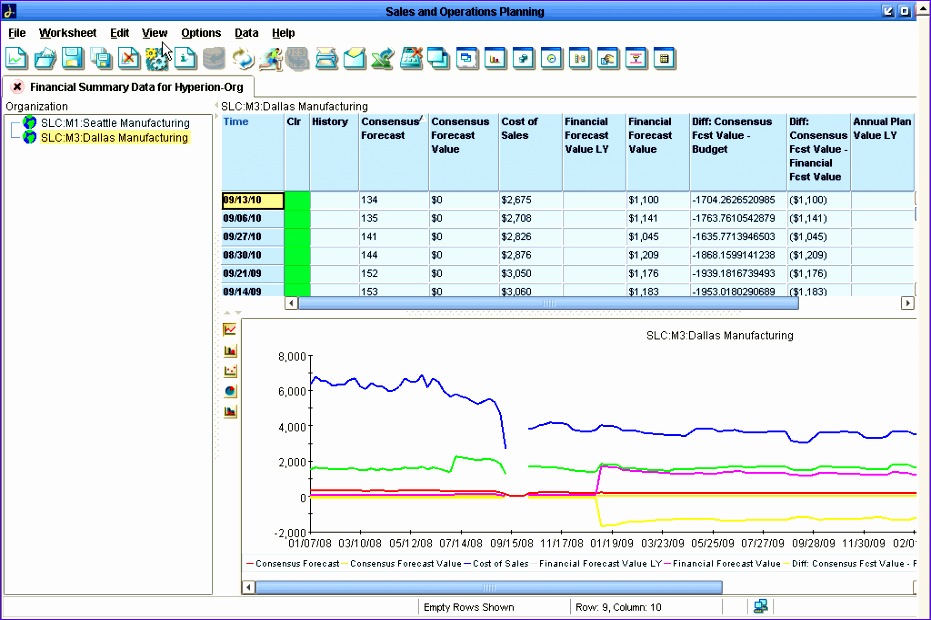The width and height of the screenshot is (931, 620).
Task: Save the worksheet with the floppy disk icon
Action: [73, 59]
